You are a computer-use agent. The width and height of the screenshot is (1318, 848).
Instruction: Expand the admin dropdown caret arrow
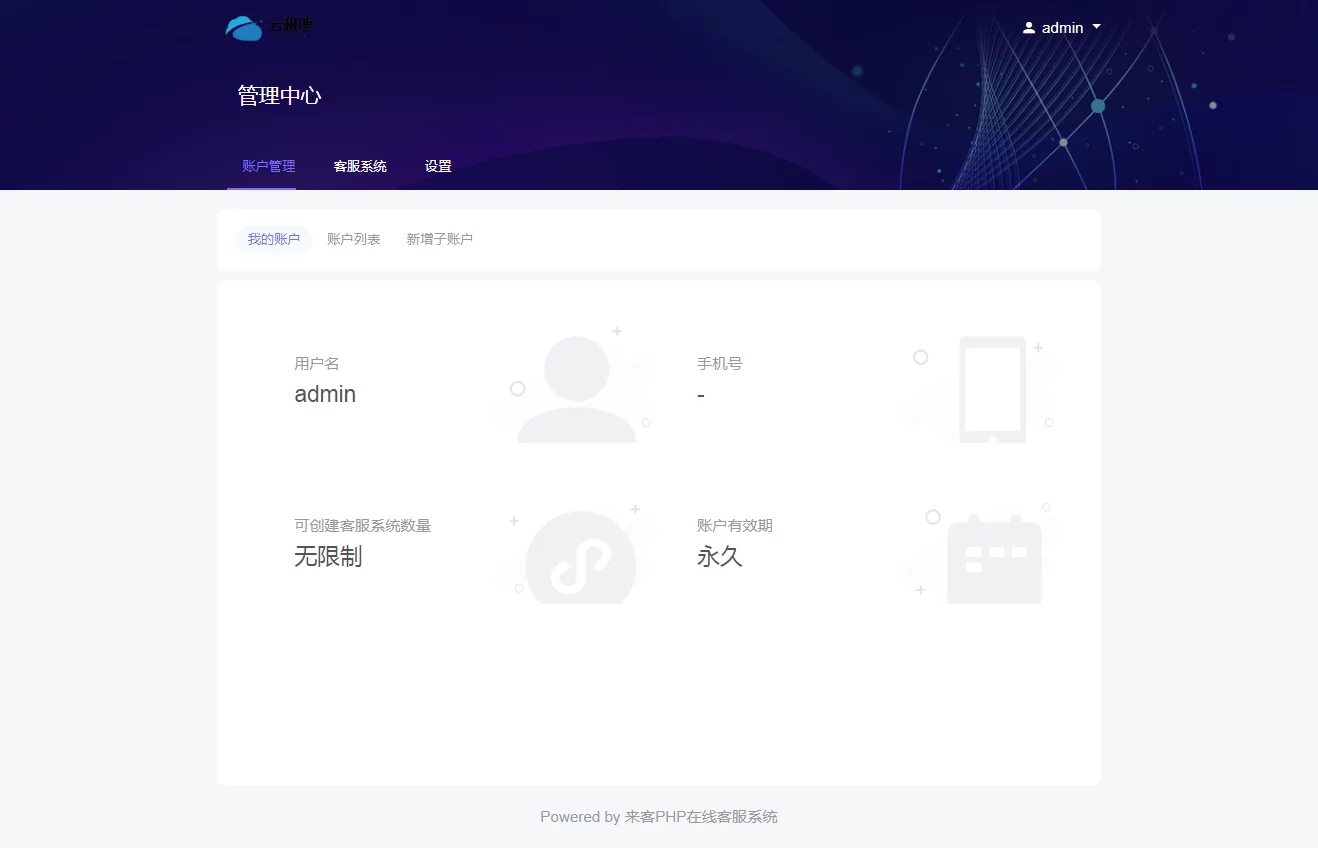1097,27
